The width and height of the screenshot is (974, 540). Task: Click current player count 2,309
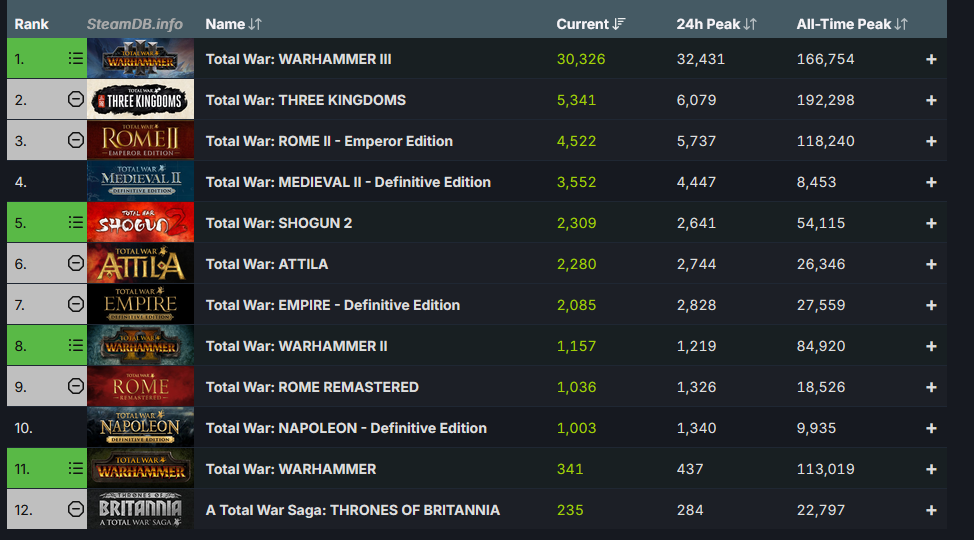pos(576,223)
